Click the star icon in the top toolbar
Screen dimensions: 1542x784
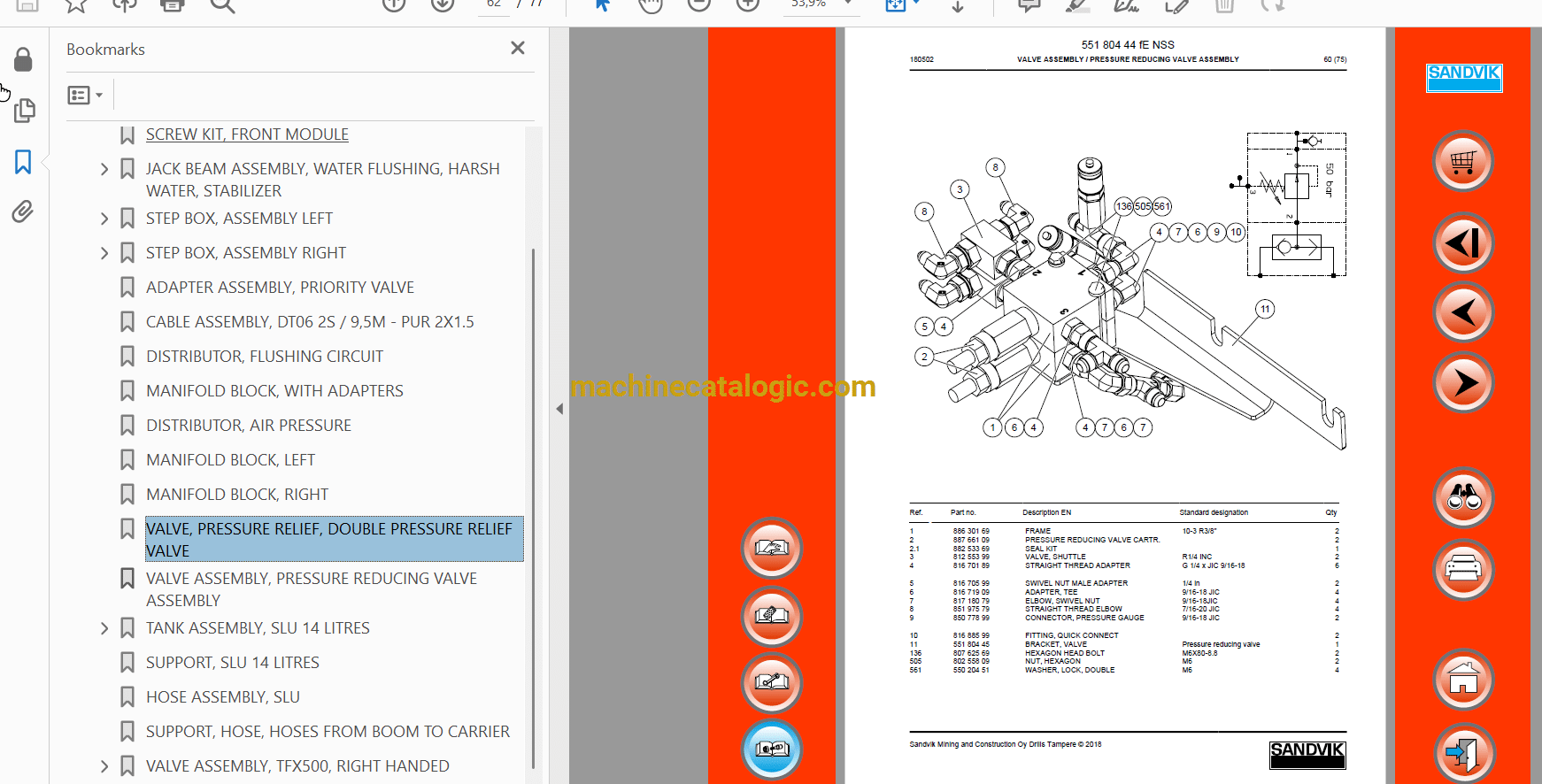[76, 4]
